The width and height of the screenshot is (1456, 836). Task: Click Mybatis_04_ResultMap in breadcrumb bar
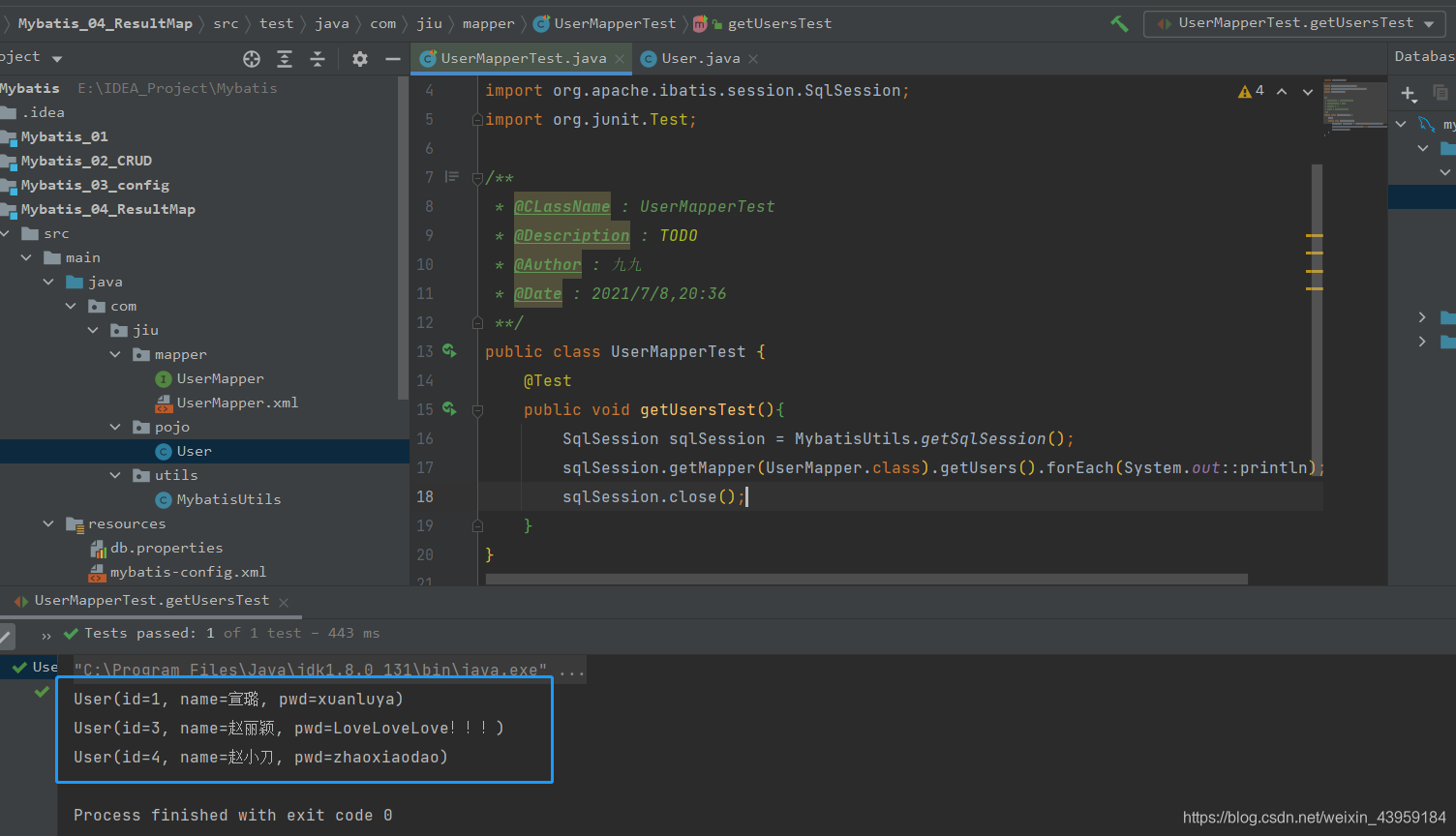pos(105,23)
